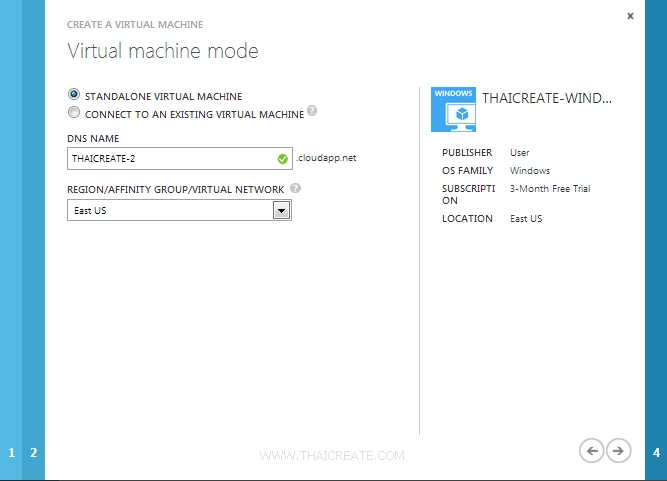Click the CREATE A VIRTUAL MACHINE heading text
Screen dimensions: 667x481
pos(135,25)
